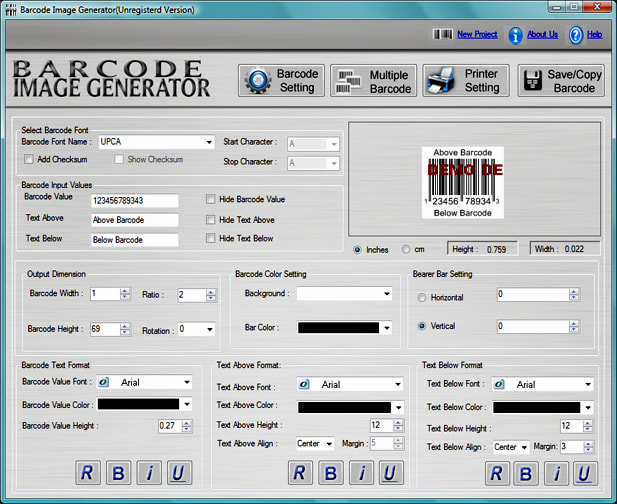Open the Help link
The image size is (617, 504).
[x=595, y=35]
